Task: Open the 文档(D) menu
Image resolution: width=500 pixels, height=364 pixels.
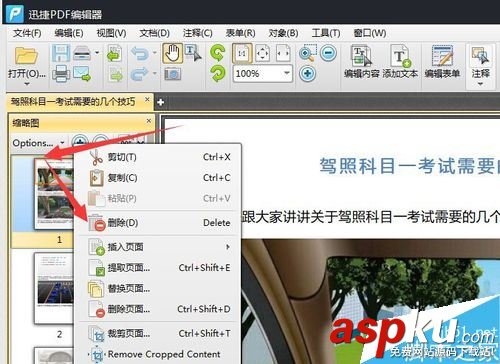Action: click(x=154, y=33)
